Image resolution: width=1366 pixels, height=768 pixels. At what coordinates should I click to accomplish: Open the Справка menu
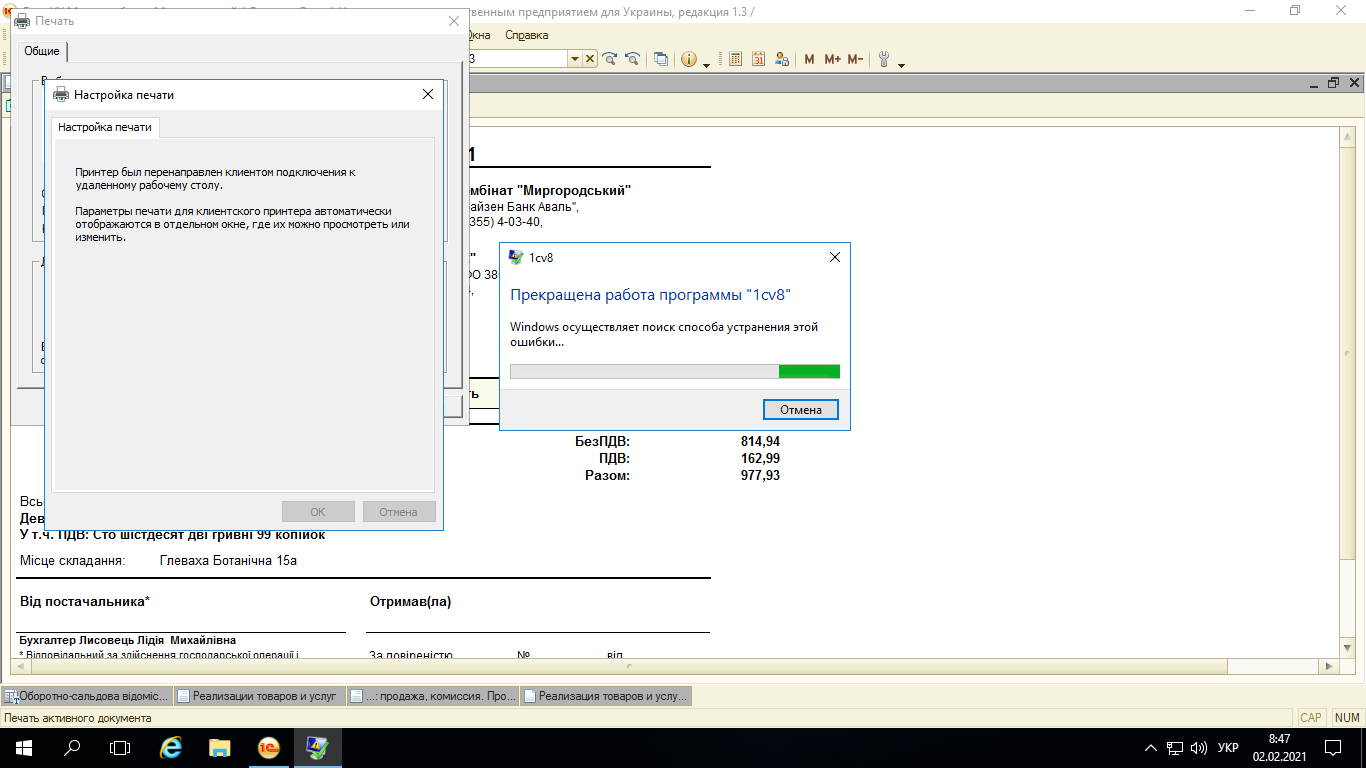point(526,35)
